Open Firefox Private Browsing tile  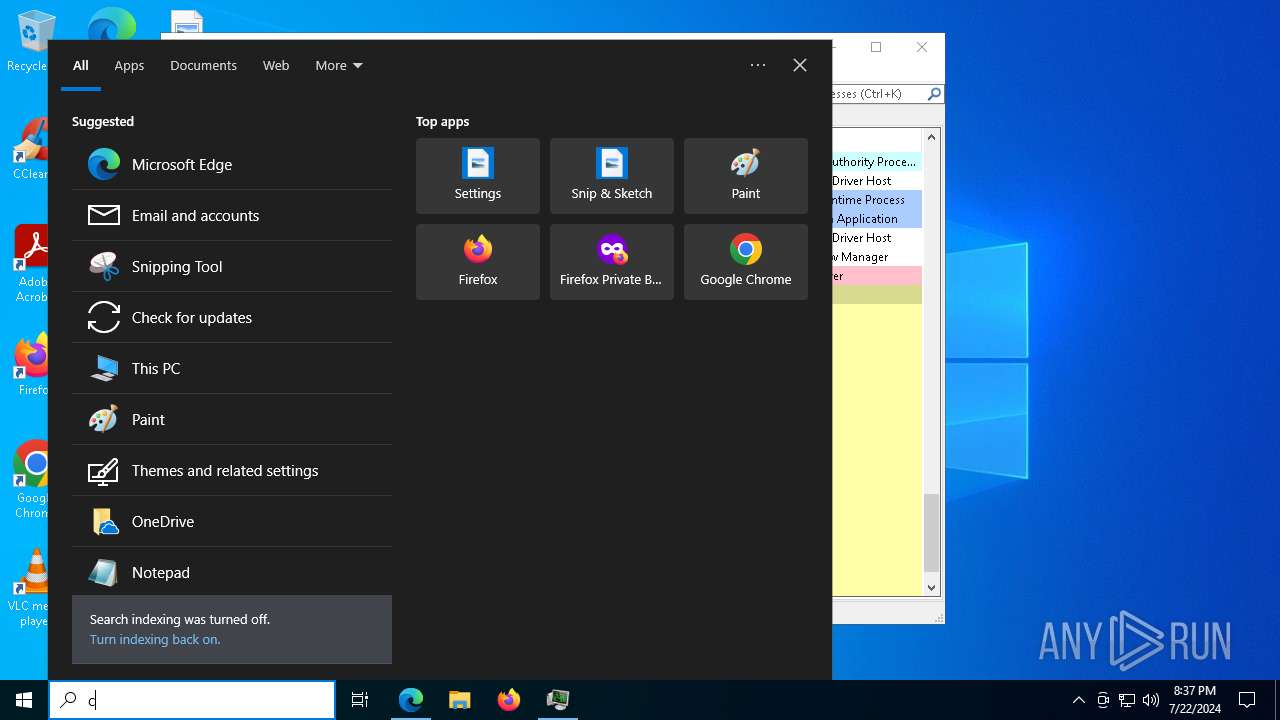click(x=612, y=262)
